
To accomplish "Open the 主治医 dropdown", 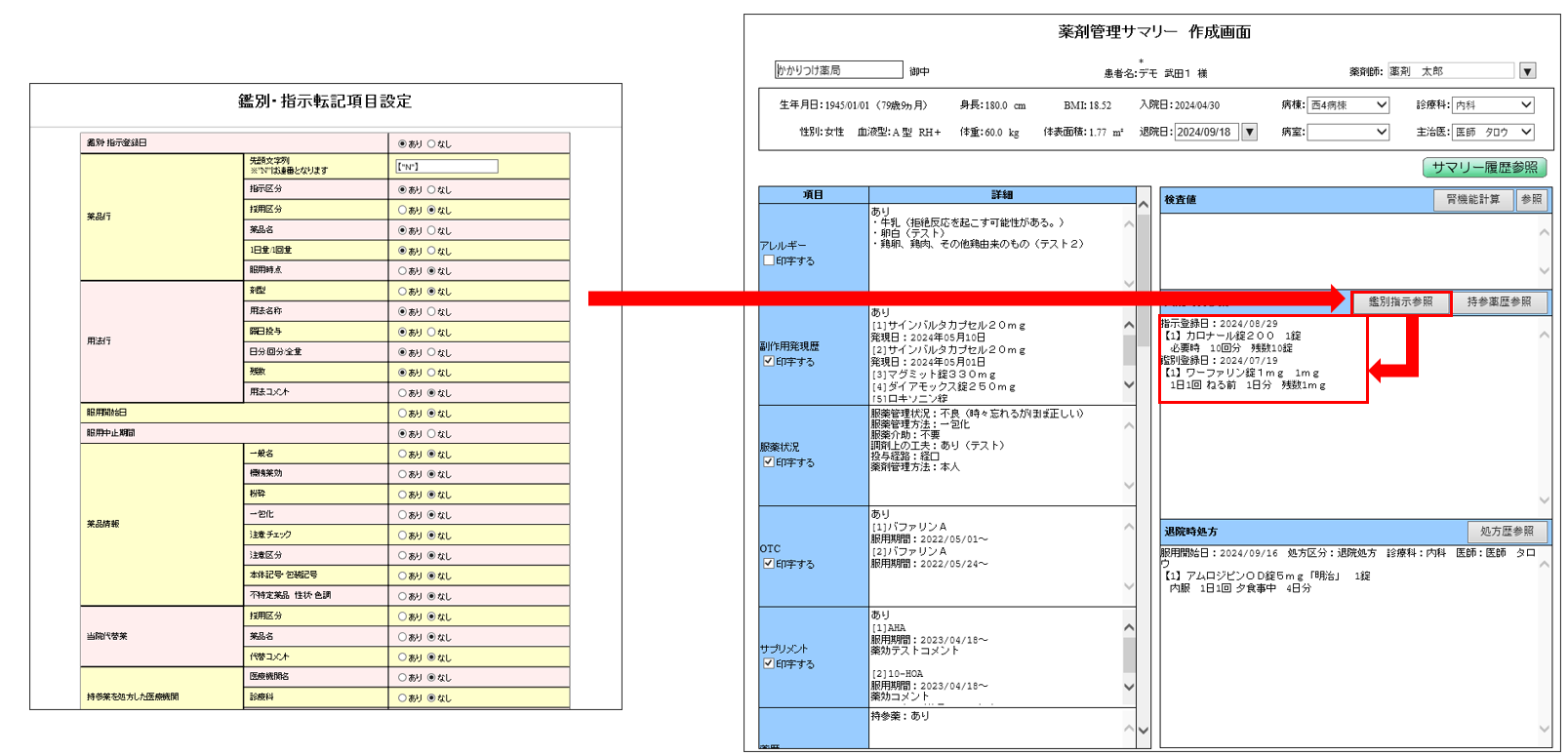I will (1493, 132).
